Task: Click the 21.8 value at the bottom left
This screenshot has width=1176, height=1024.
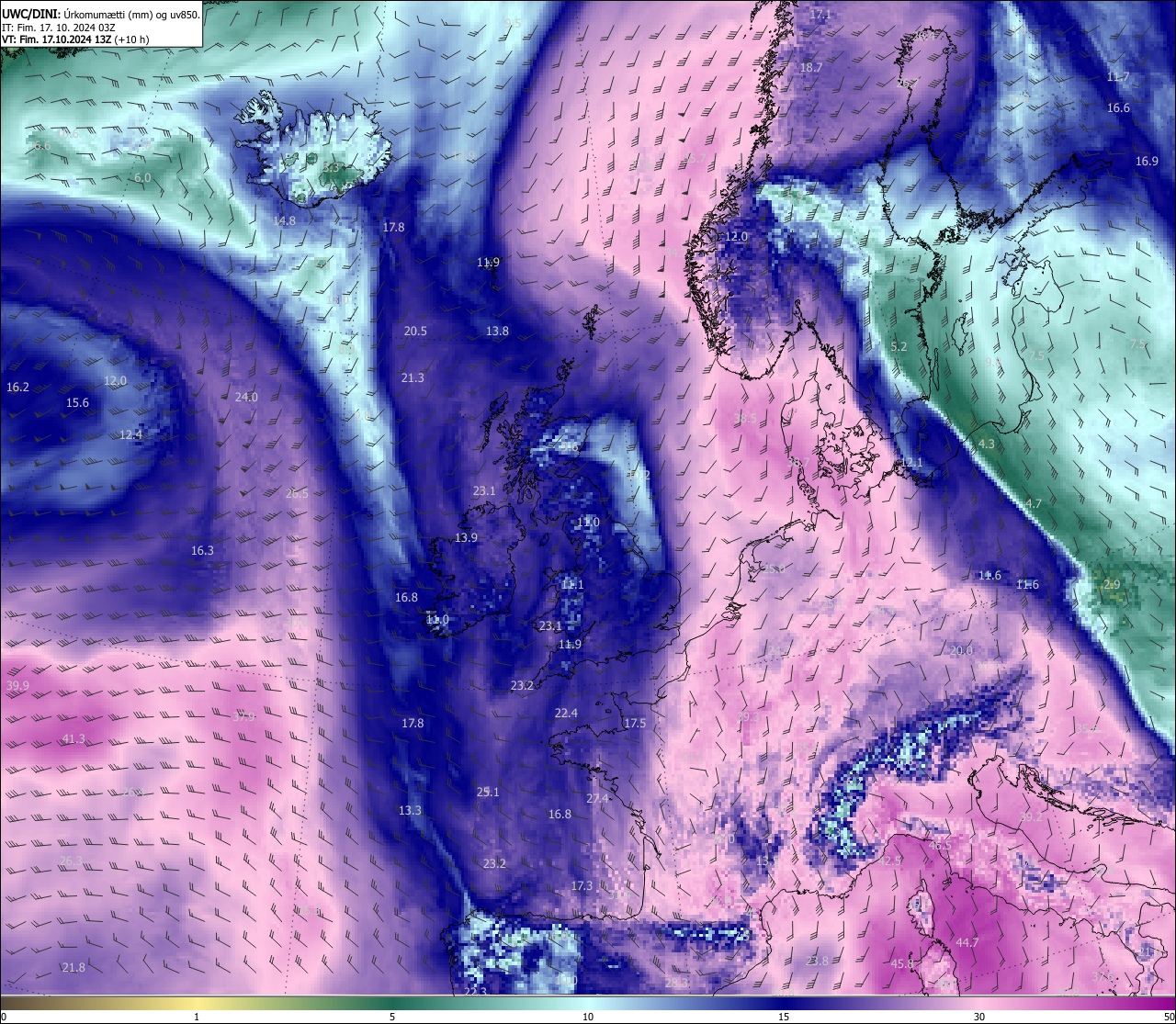Action: (x=73, y=967)
